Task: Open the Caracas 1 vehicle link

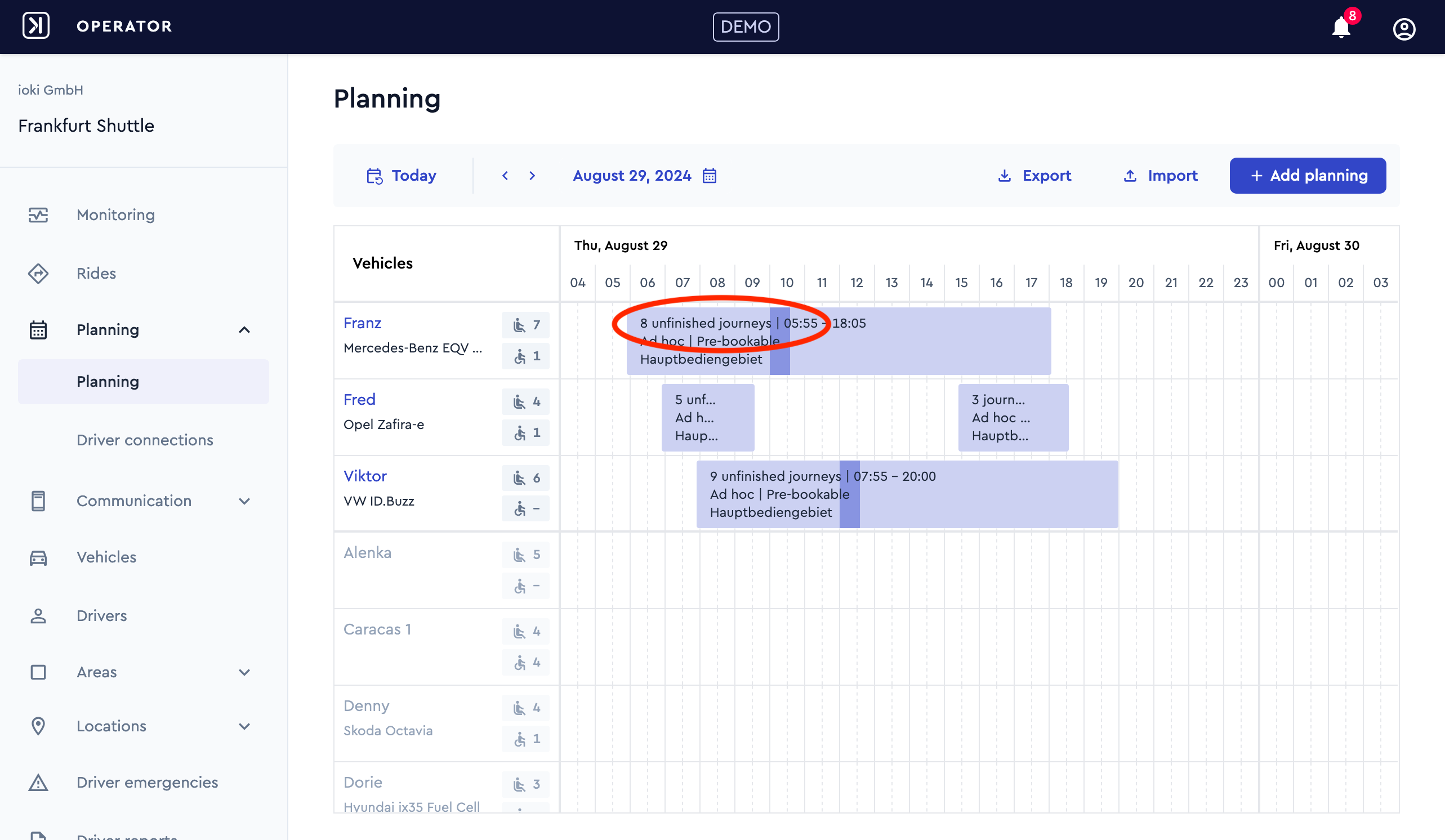Action: (x=377, y=629)
